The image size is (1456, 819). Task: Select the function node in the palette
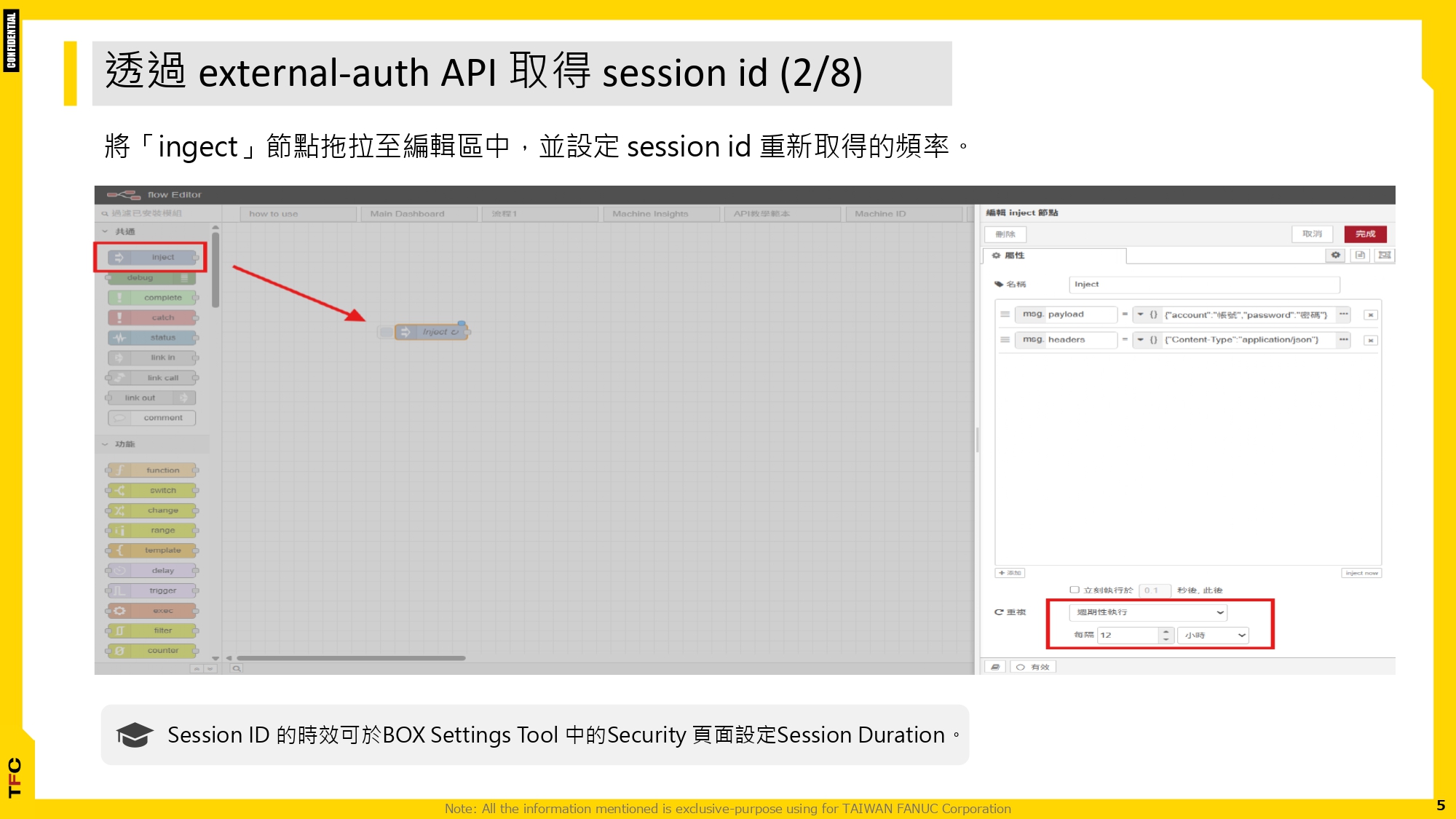[x=152, y=470]
